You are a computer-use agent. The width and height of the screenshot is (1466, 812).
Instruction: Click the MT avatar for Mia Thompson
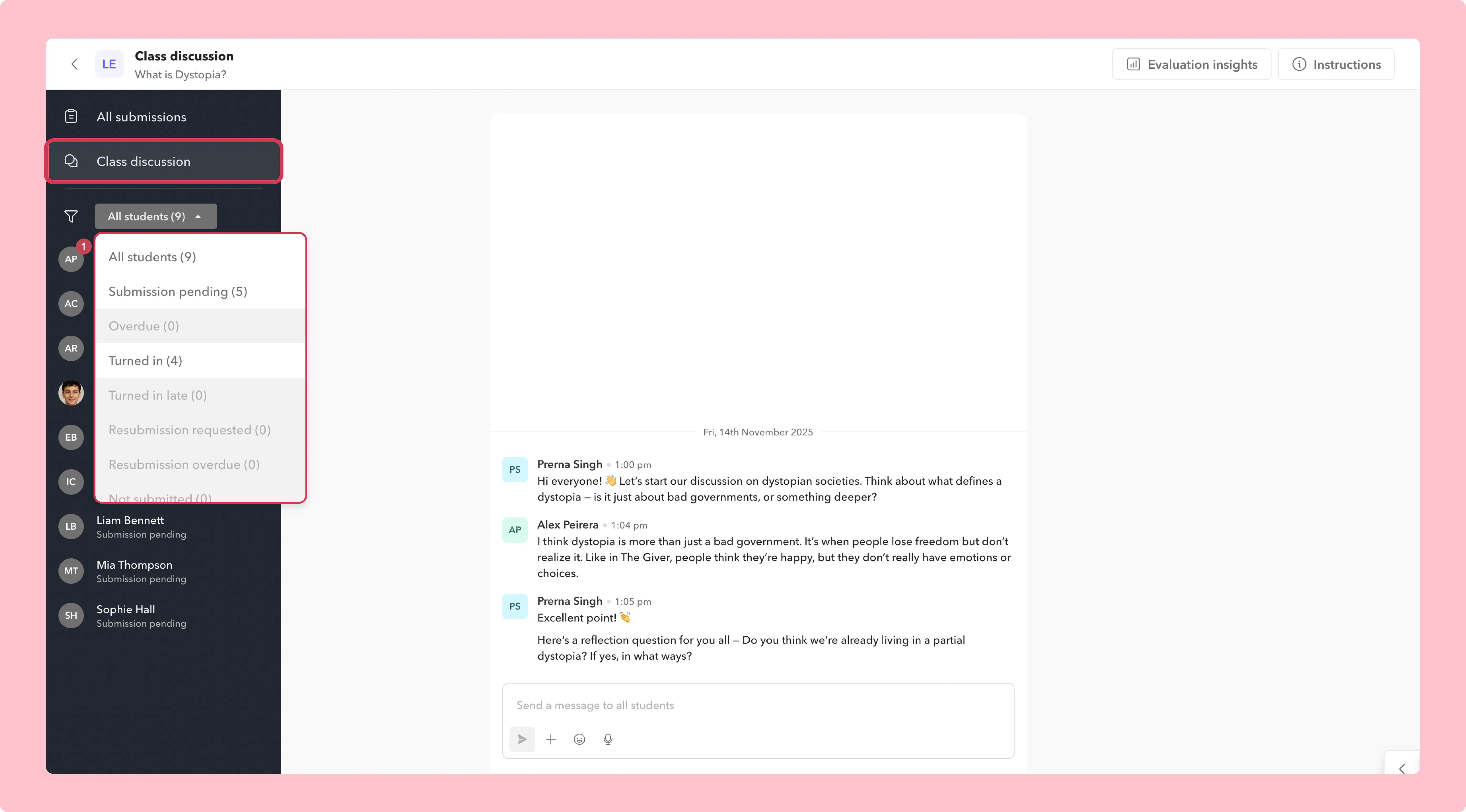tap(71, 571)
